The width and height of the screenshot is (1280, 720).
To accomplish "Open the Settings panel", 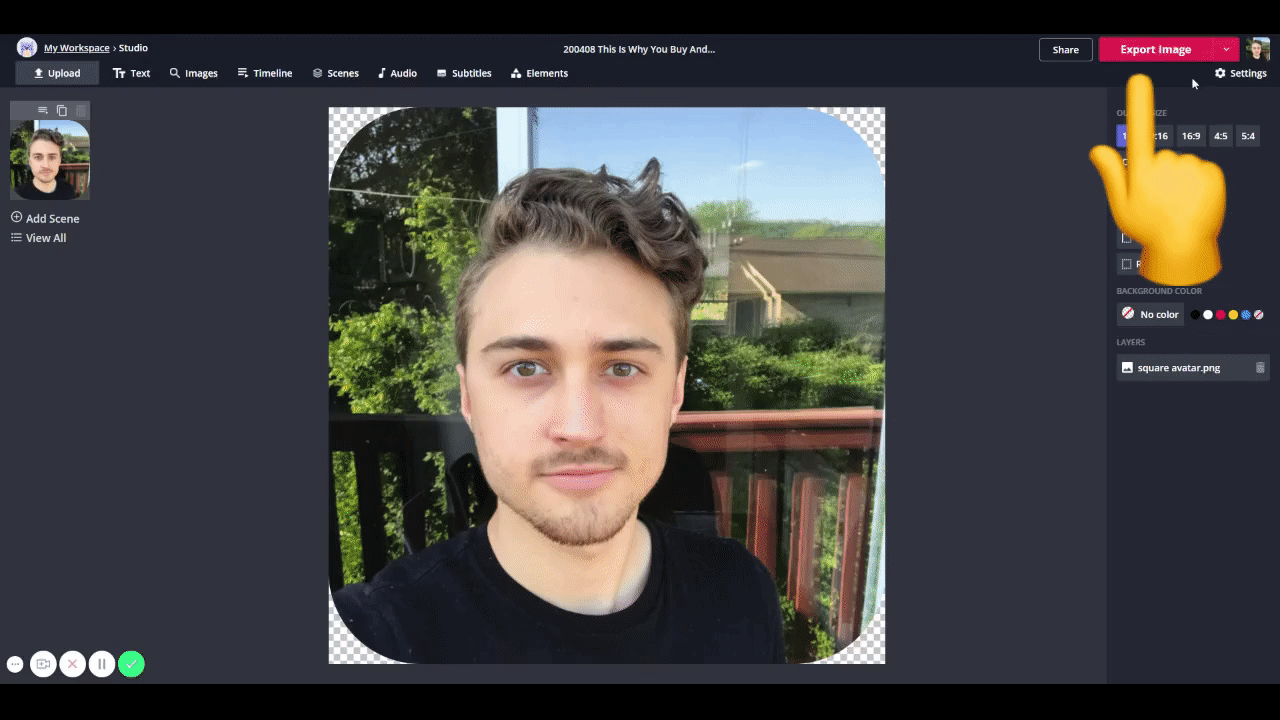I will 1240,73.
